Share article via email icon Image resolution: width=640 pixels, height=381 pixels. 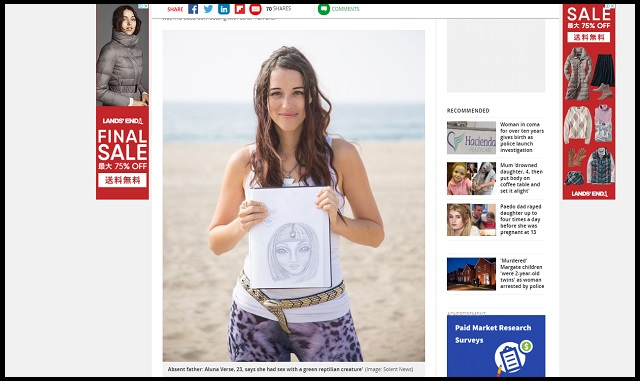point(256,9)
